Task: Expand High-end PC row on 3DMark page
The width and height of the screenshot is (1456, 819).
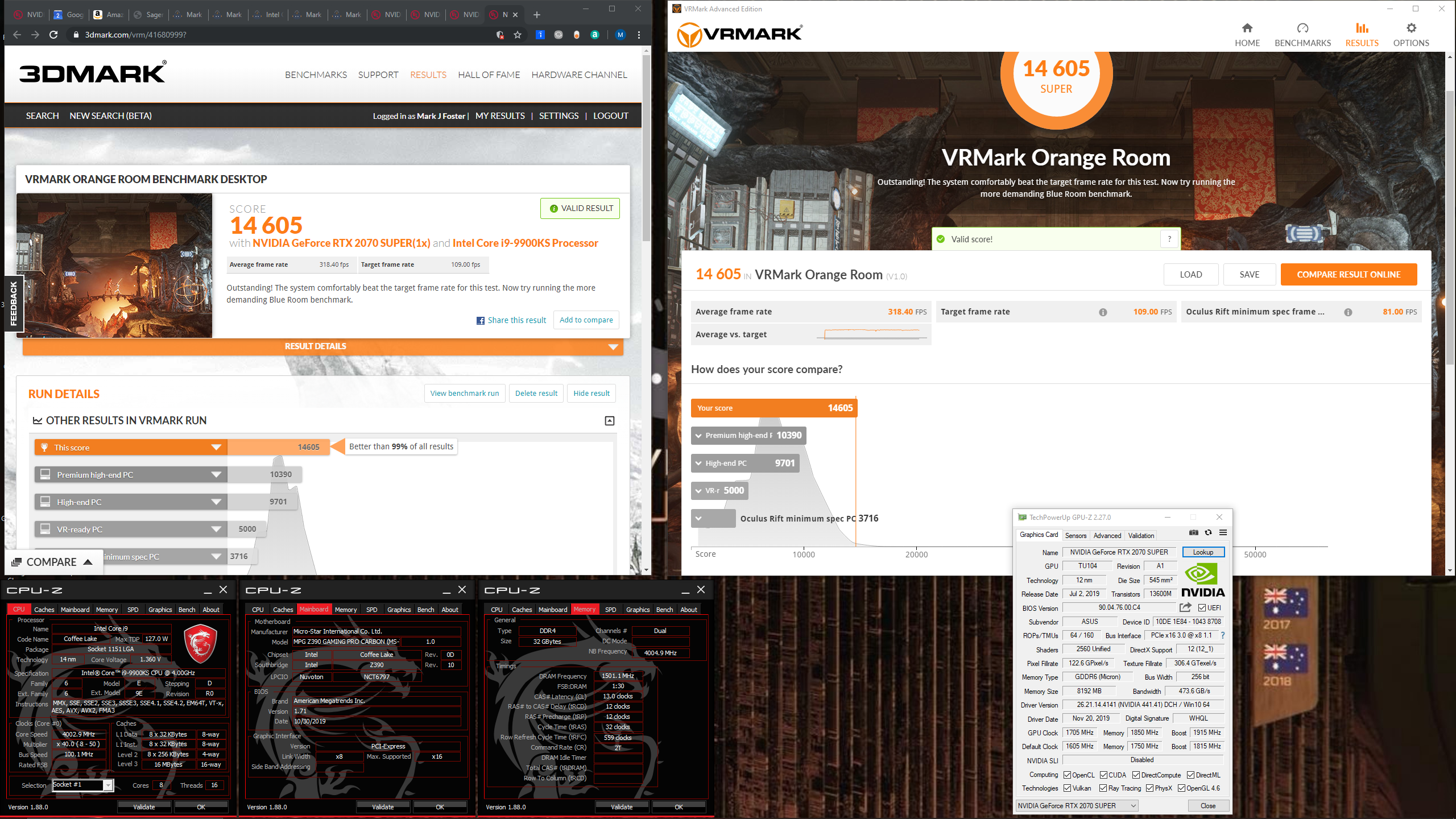Action: (131, 502)
